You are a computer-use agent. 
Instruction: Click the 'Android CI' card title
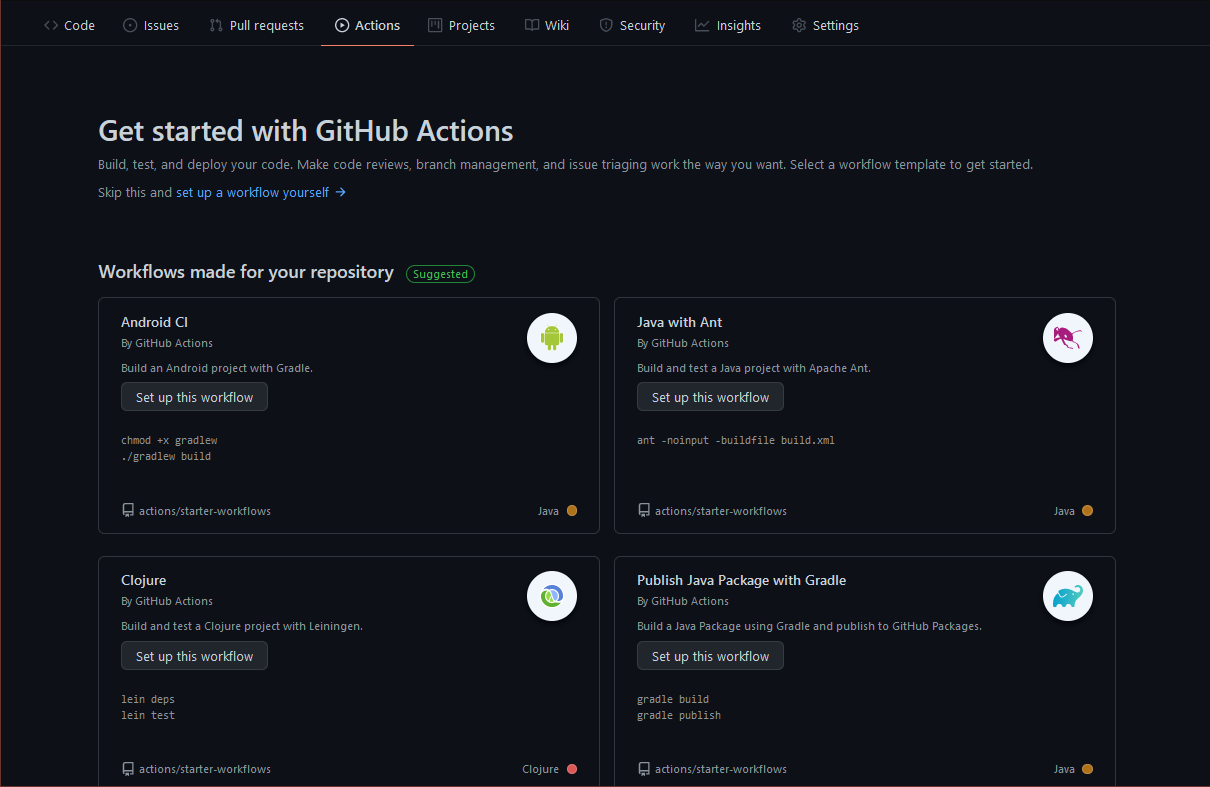(154, 322)
